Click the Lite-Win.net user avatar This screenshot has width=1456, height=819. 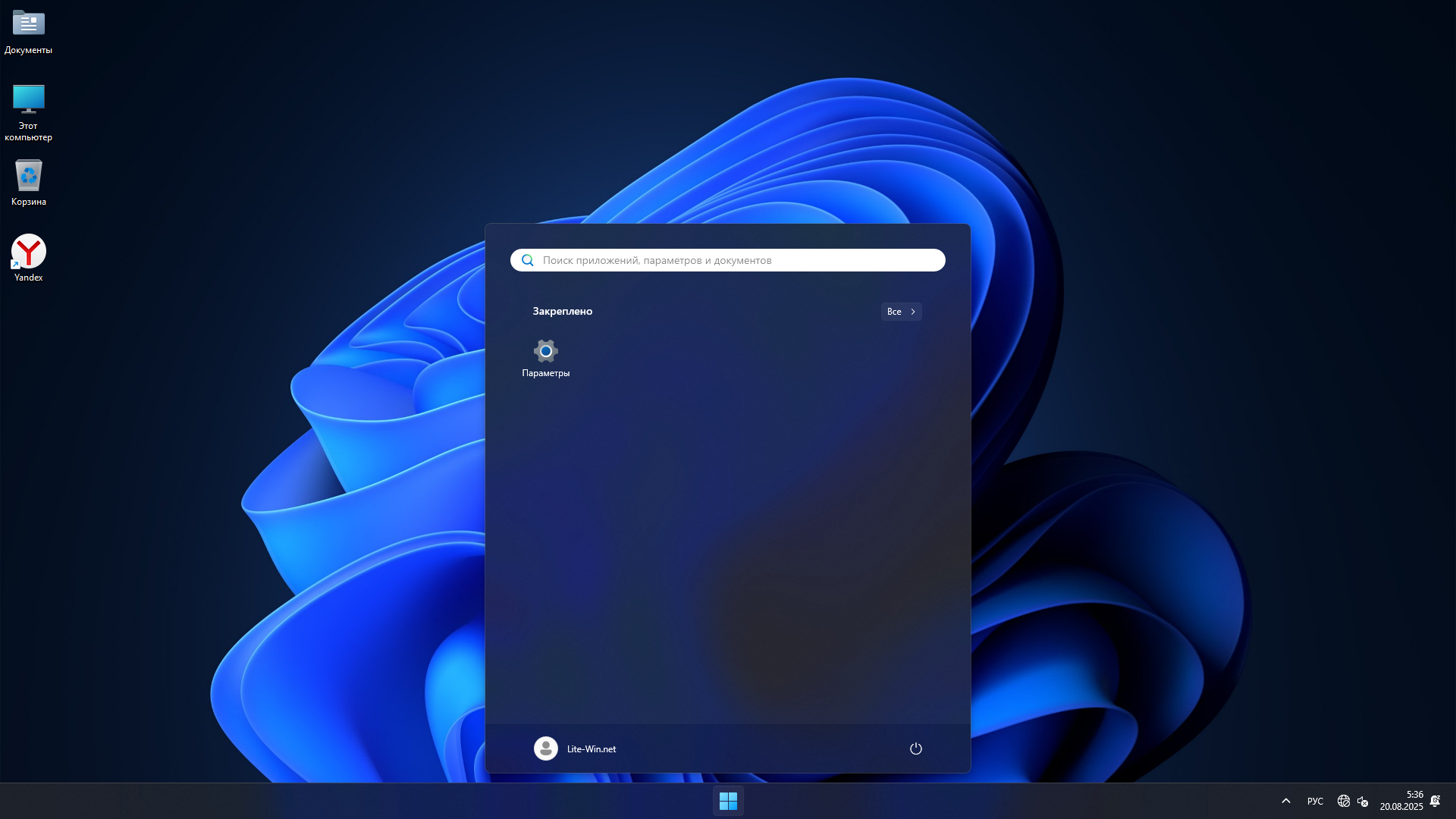pyautogui.click(x=545, y=748)
